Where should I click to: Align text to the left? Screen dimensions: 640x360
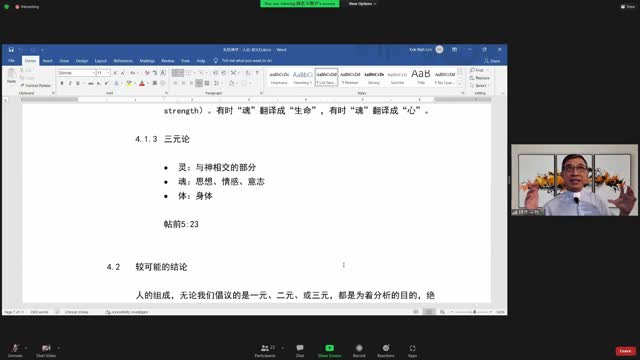point(176,83)
